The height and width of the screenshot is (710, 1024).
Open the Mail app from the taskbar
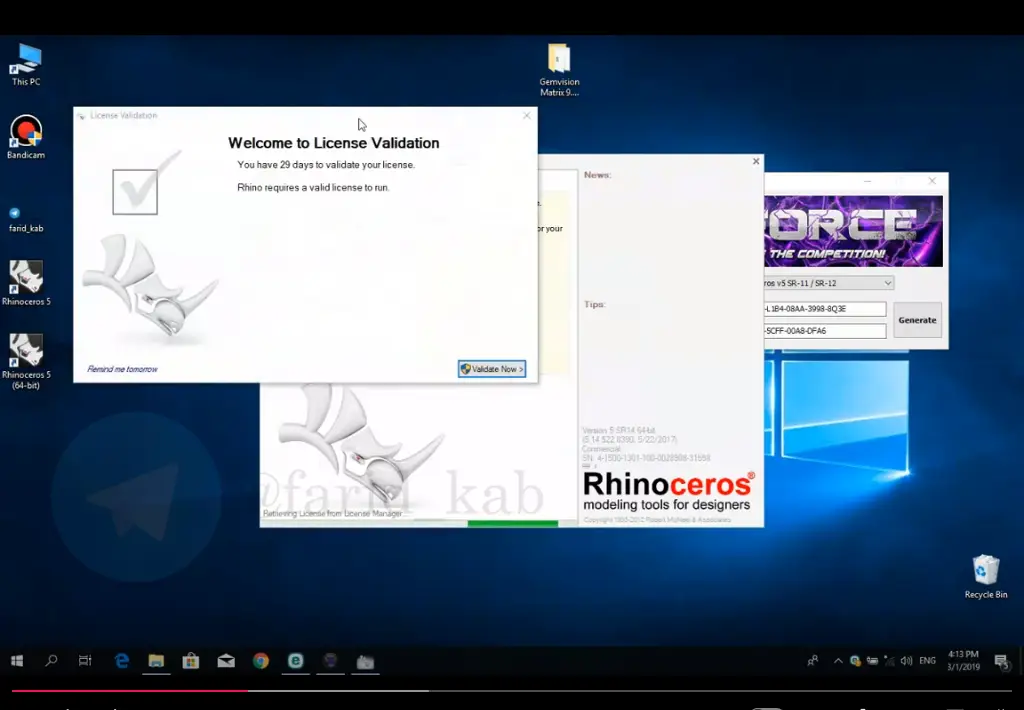[x=226, y=661]
